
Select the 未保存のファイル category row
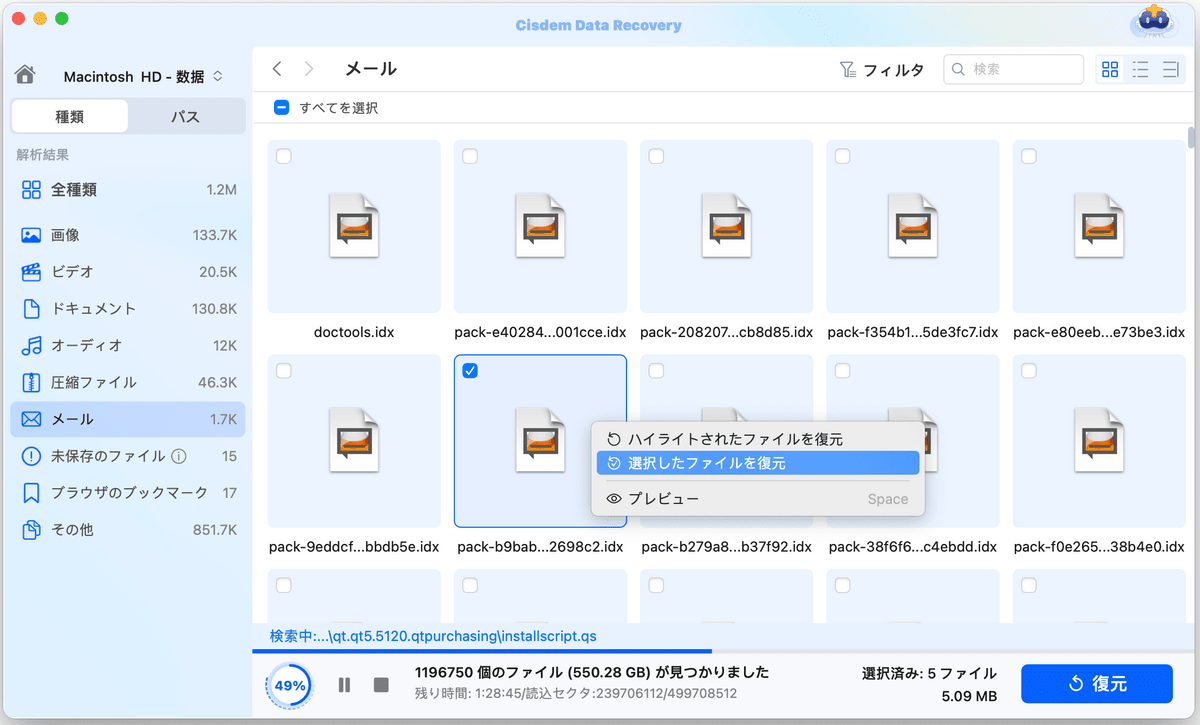point(128,456)
